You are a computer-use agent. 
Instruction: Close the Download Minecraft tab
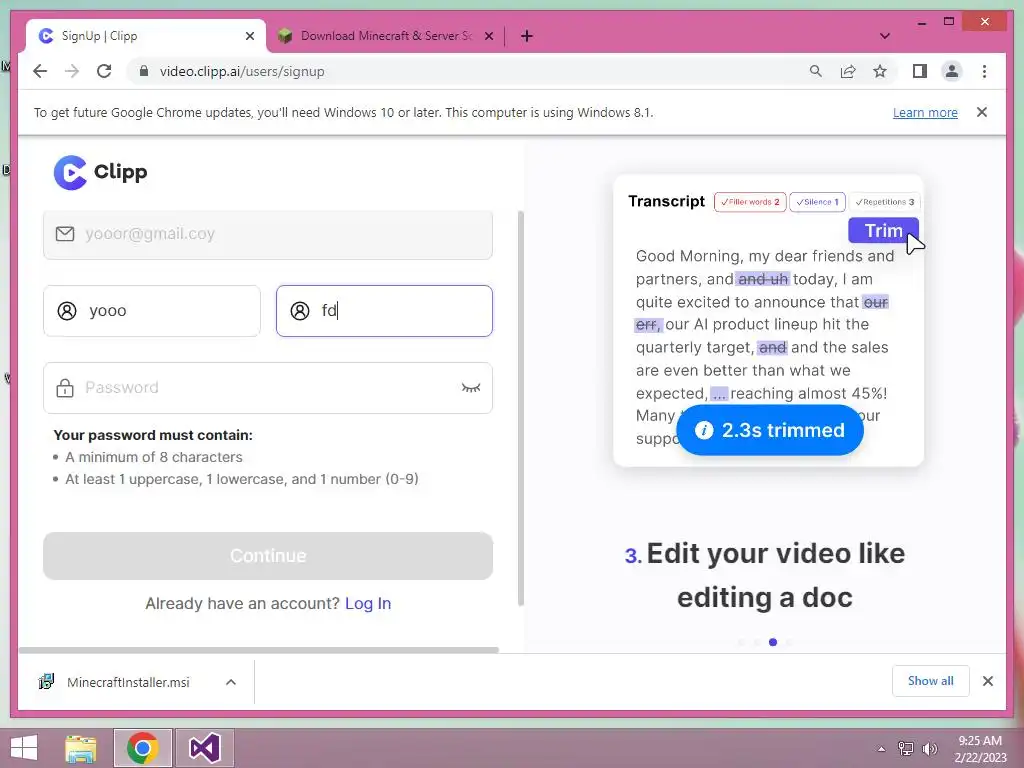pos(488,36)
